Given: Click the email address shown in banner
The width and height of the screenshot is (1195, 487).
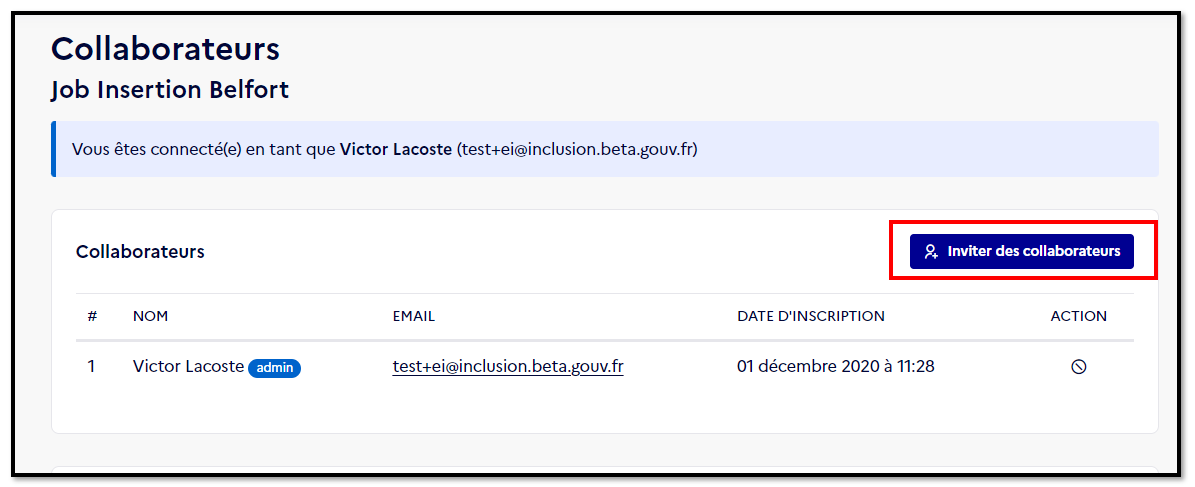Looking at the screenshot, I should [577, 149].
